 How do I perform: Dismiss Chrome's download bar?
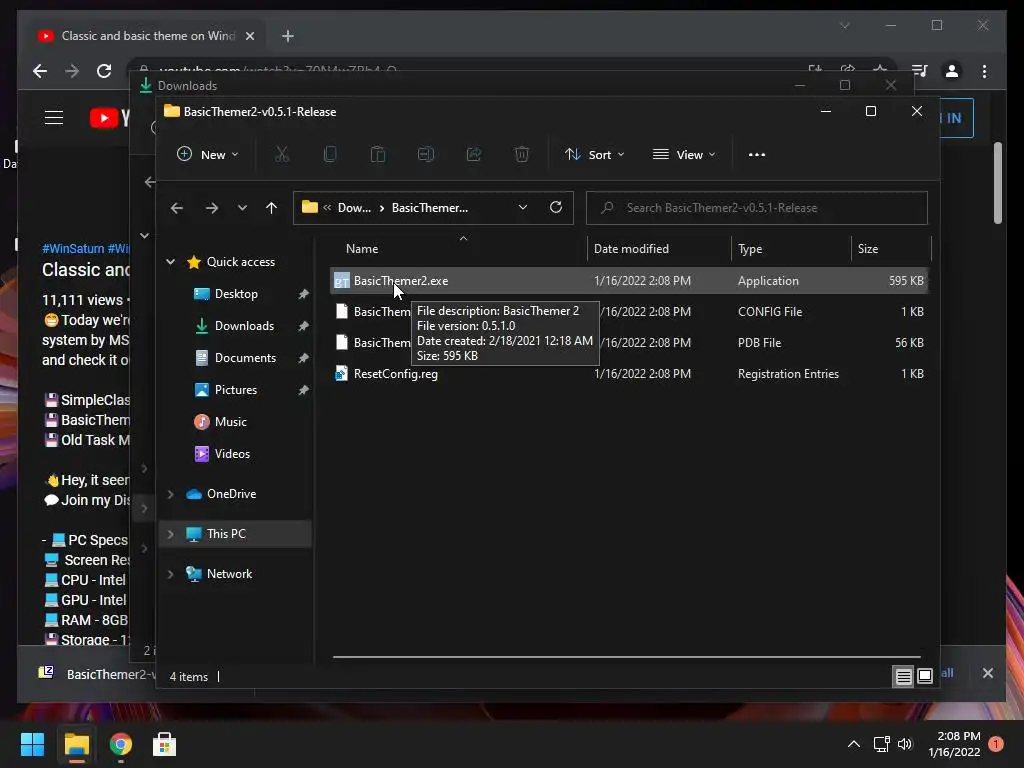[x=988, y=673]
